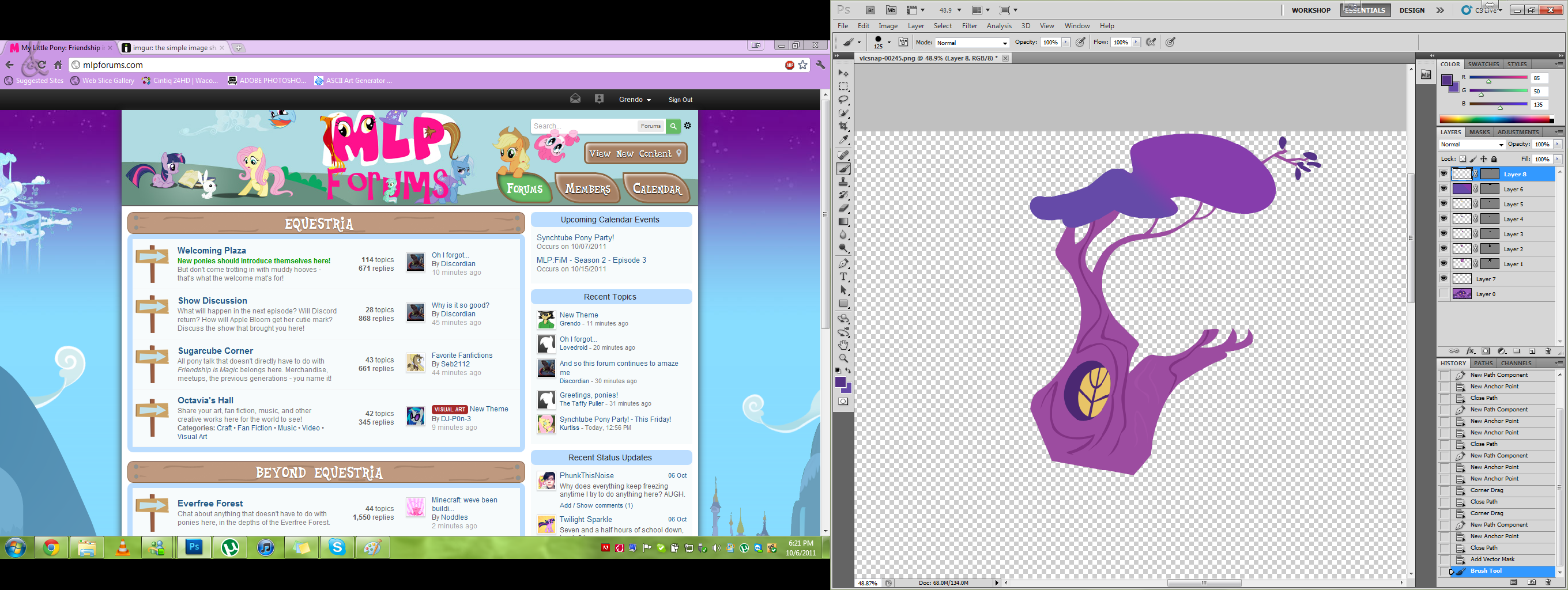This screenshot has height=590, width=1568.
Task: Open the Welcoming Plaza forum link
Action: (x=212, y=251)
